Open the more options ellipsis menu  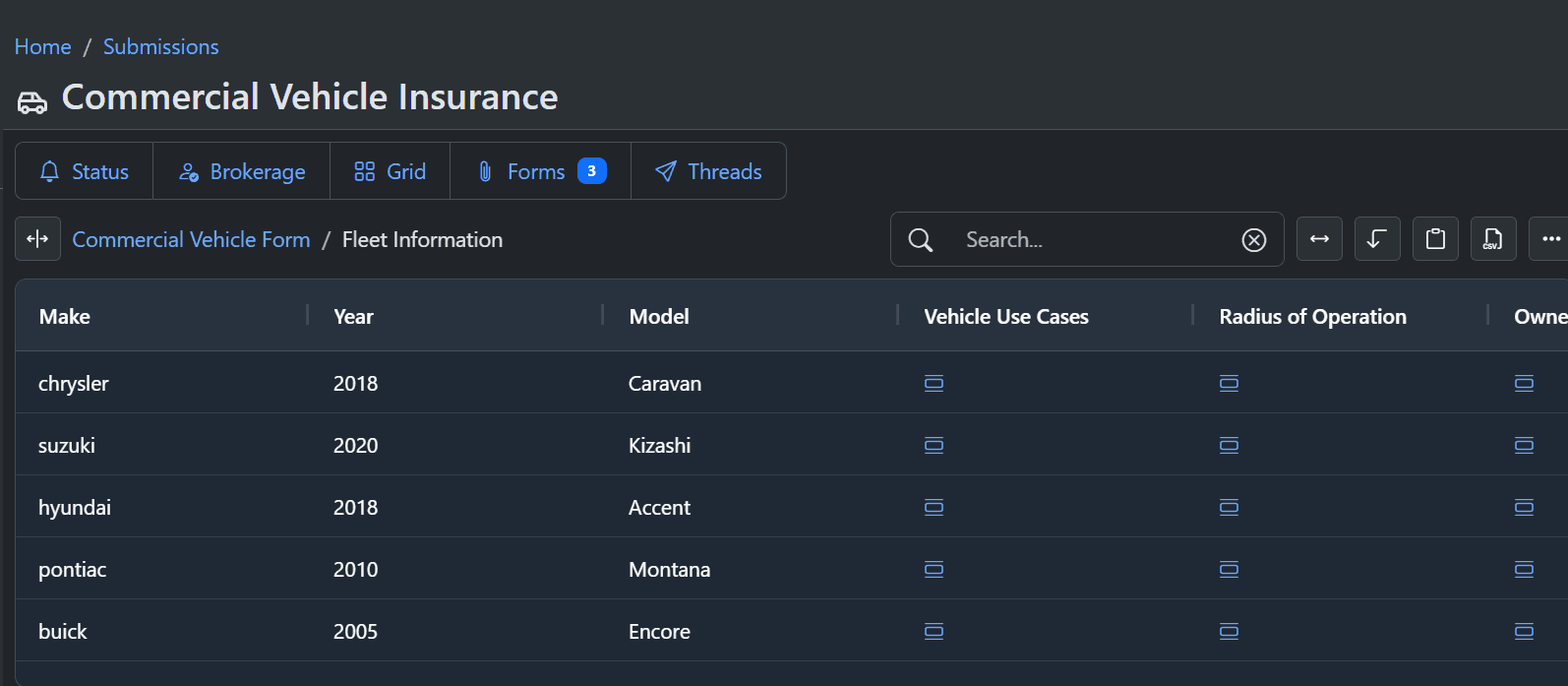1550,239
